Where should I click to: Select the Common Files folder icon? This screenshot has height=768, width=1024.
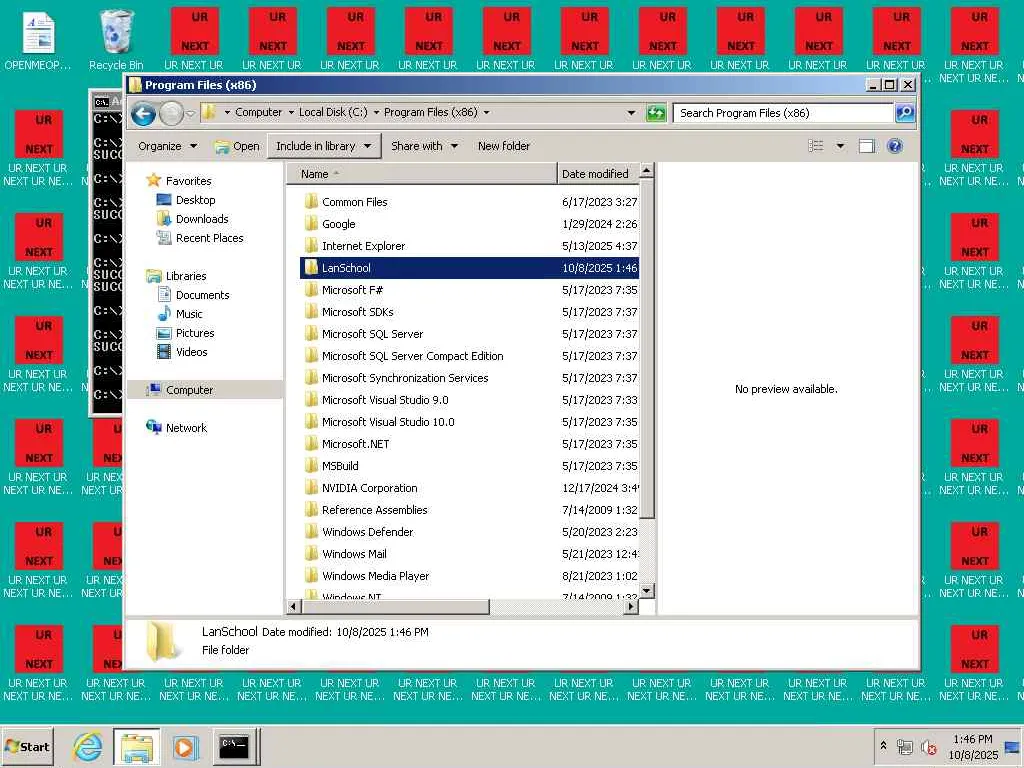(x=312, y=201)
